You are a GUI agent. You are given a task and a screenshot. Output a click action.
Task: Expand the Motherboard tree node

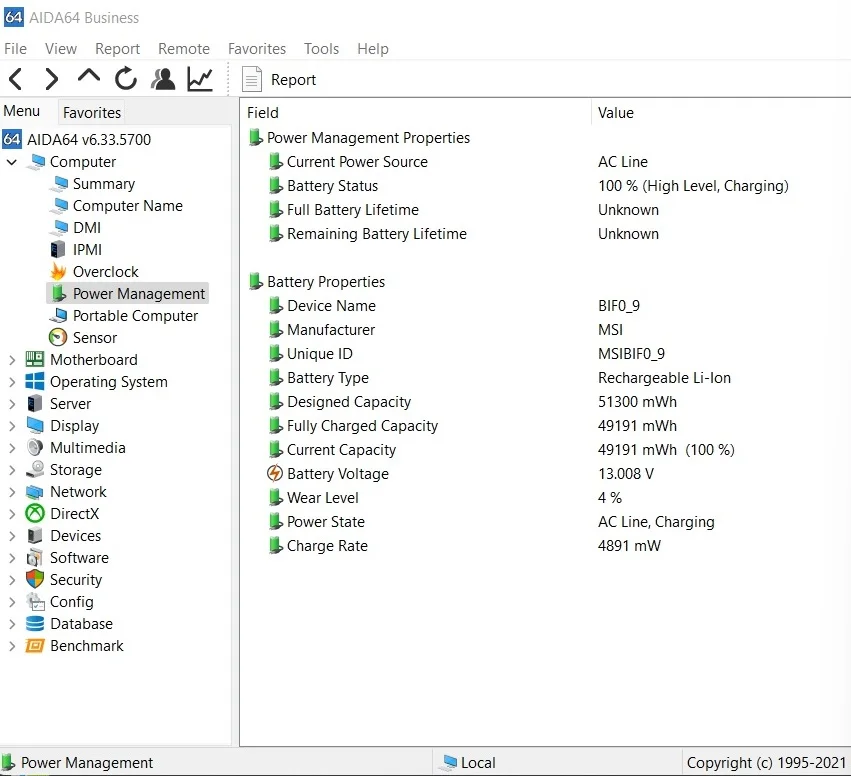click(x=12, y=360)
